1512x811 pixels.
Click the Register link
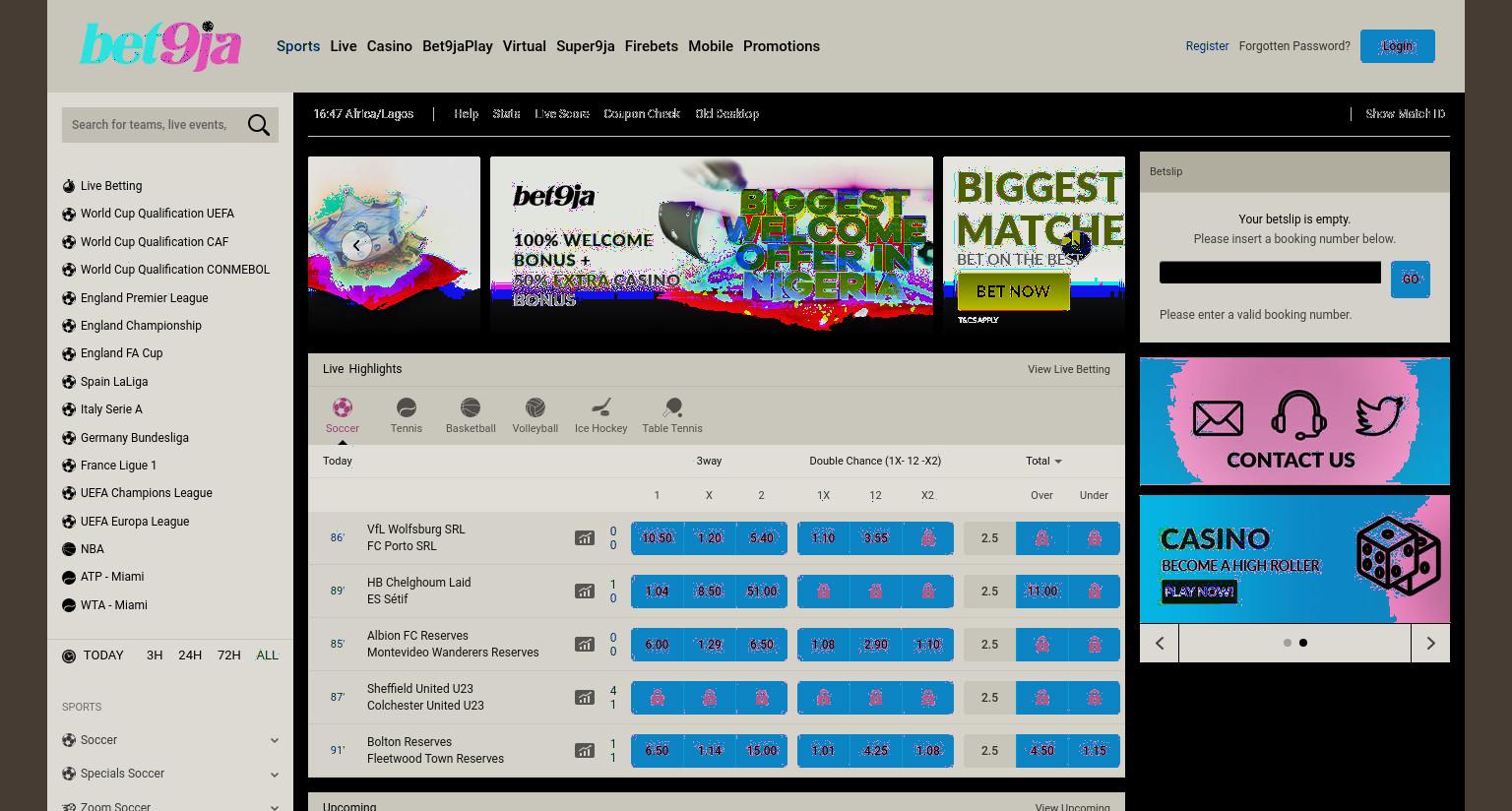pos(1207,46)
